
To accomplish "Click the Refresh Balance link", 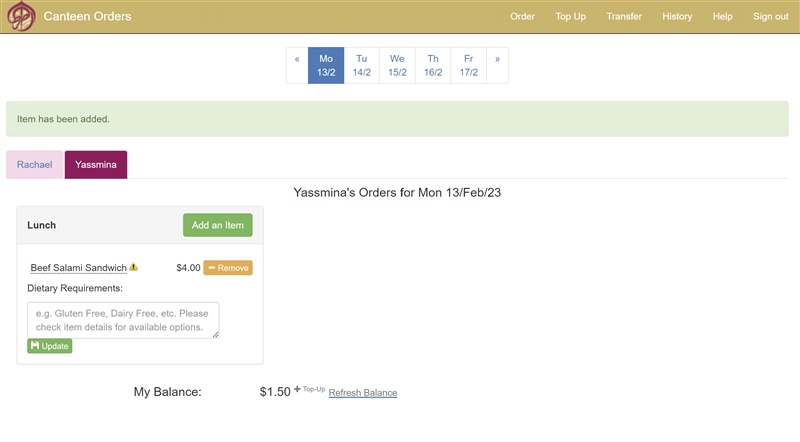I will pyautogui.click(x=363, y=392).
